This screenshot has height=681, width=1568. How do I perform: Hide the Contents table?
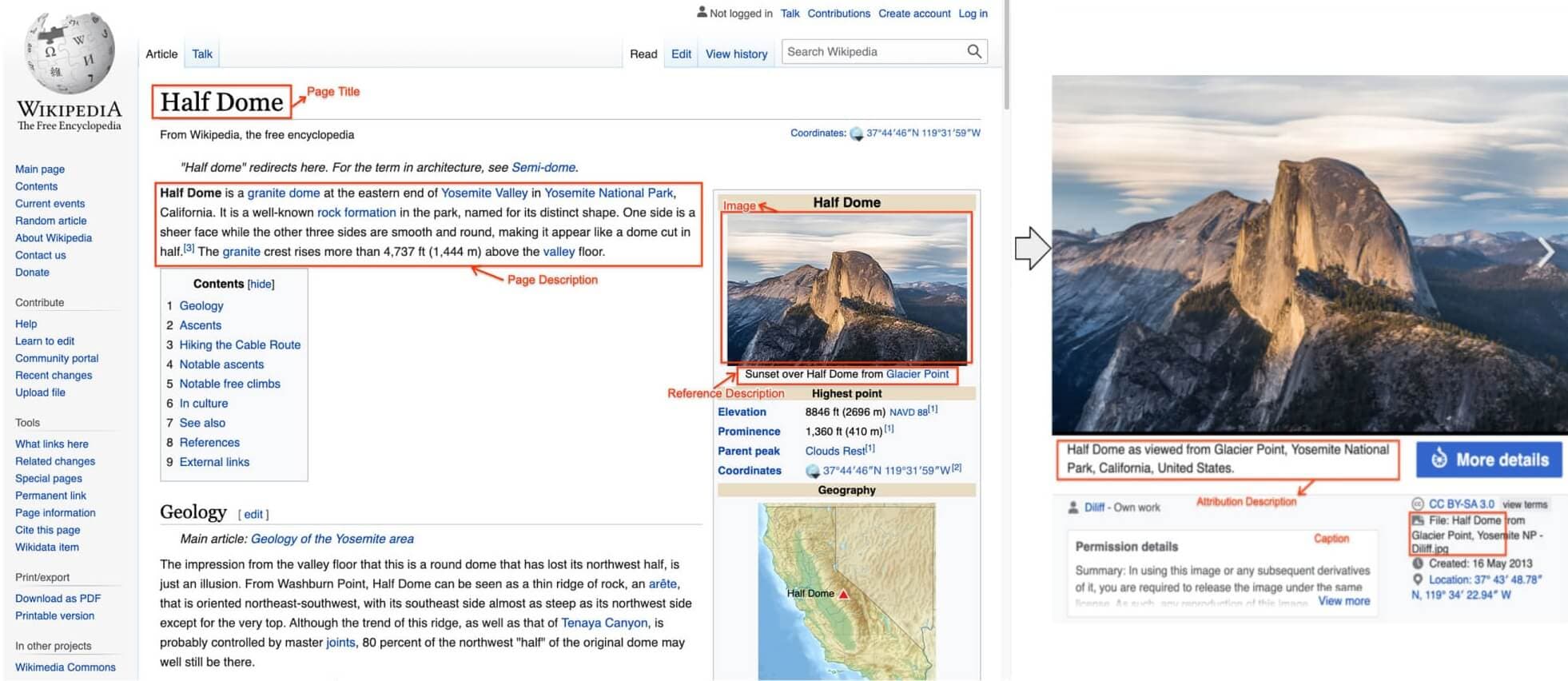pyautogui.click(x=261, y=285)
